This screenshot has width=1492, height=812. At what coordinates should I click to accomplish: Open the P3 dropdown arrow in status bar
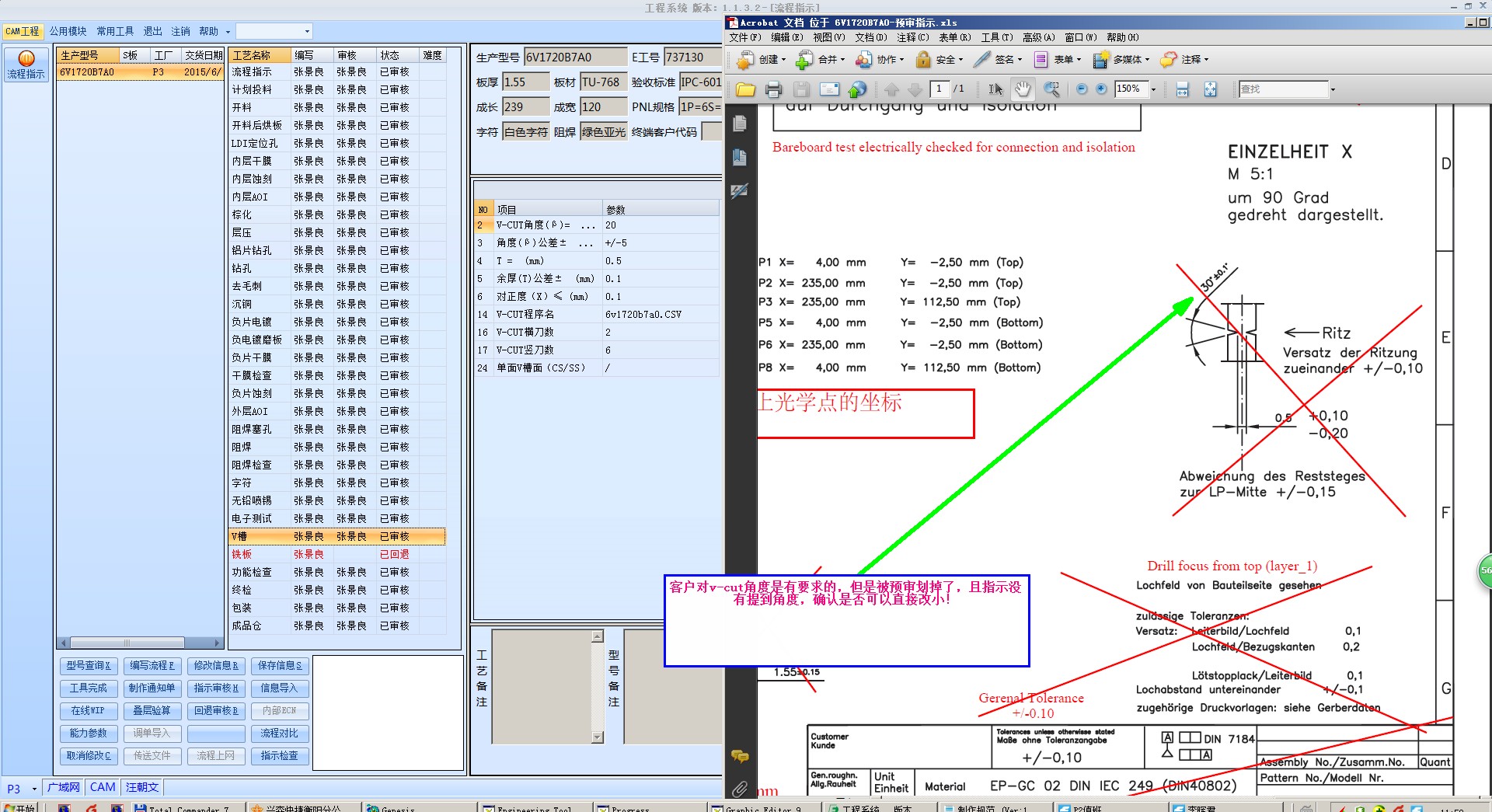34,789
